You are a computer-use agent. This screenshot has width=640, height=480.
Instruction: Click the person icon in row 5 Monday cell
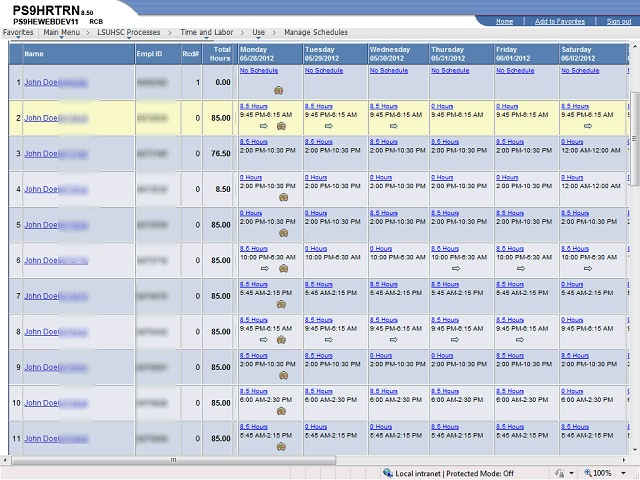283,233
